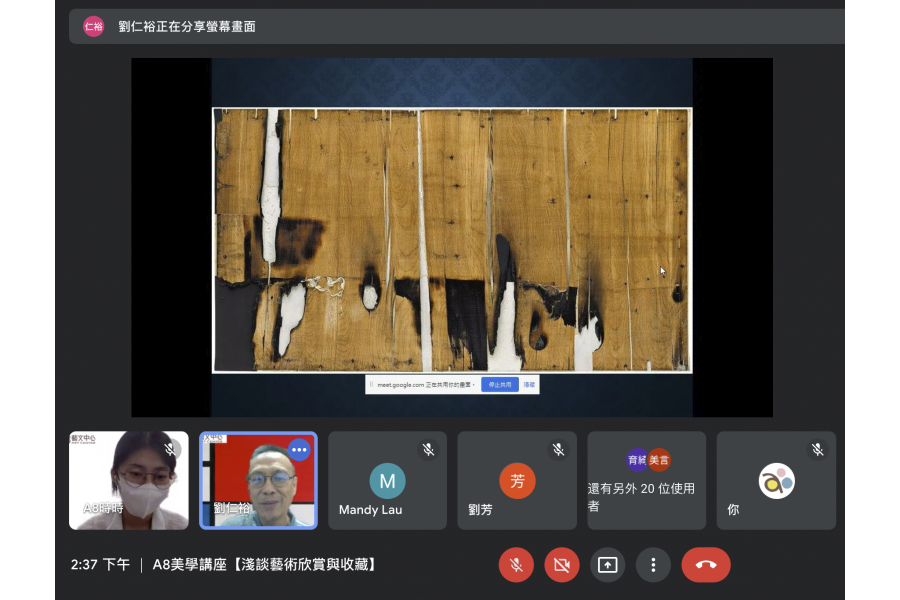Select the 劉芳 participant tile
This screenshot has height=600, width=900.
[x=517, y=481]
